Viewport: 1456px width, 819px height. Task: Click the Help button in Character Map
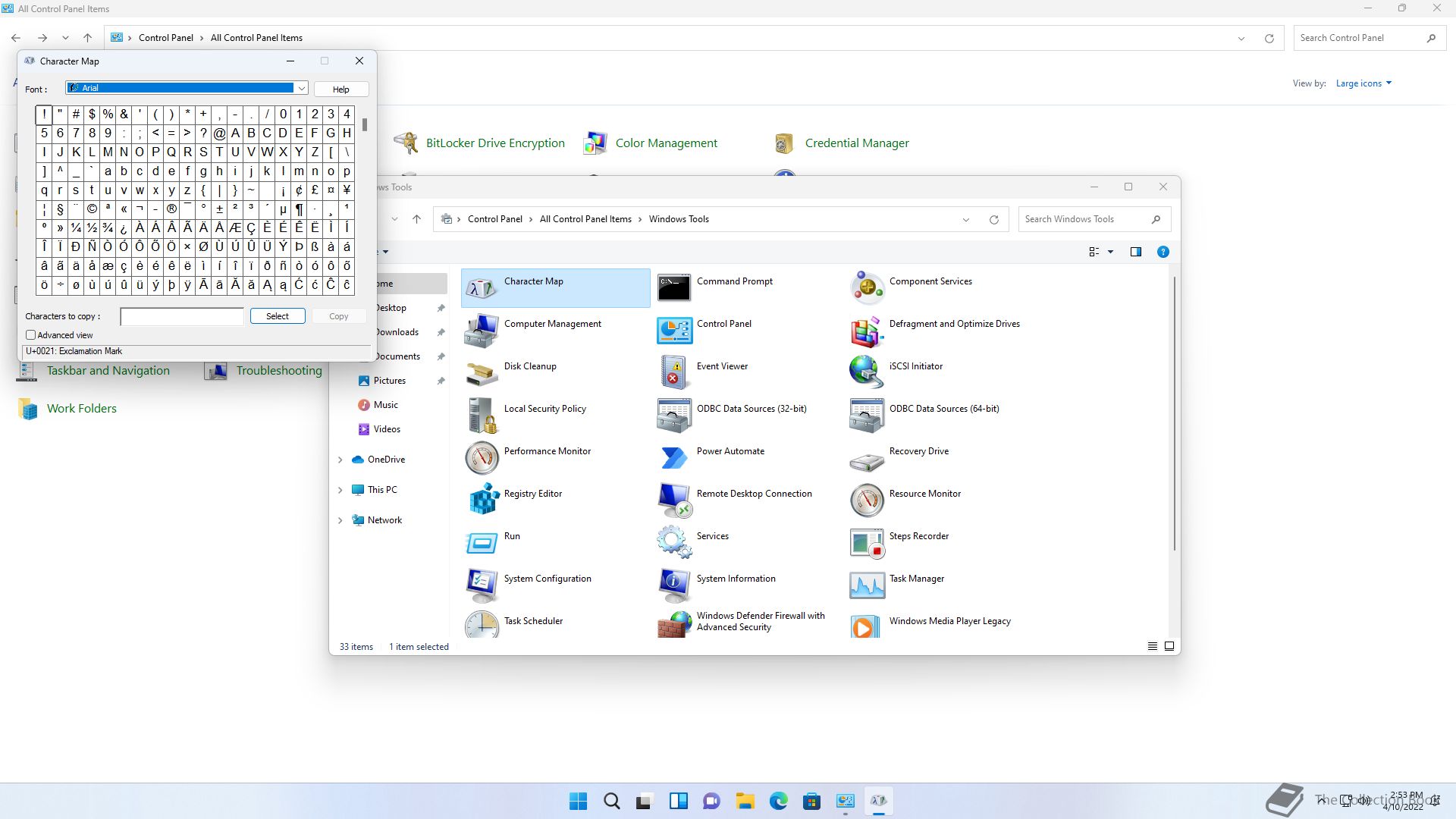(x=341, y=89)
